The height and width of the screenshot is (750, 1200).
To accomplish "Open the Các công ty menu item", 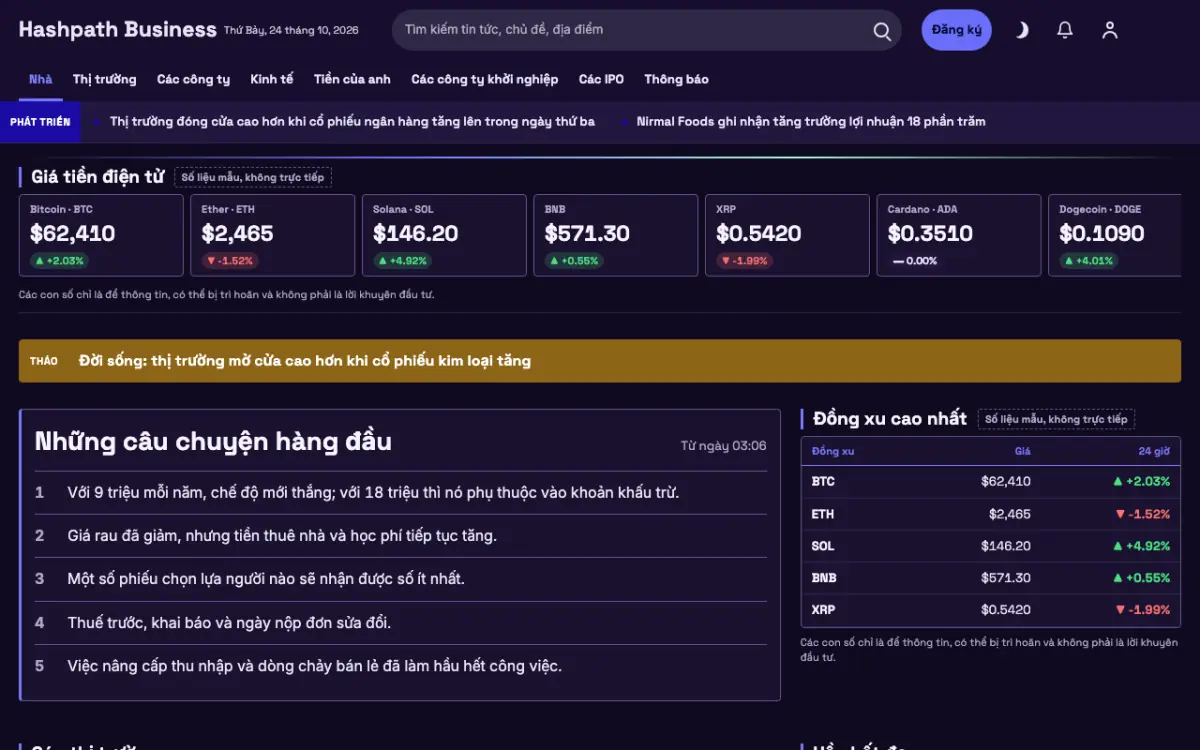I will [x=193, y=79].
